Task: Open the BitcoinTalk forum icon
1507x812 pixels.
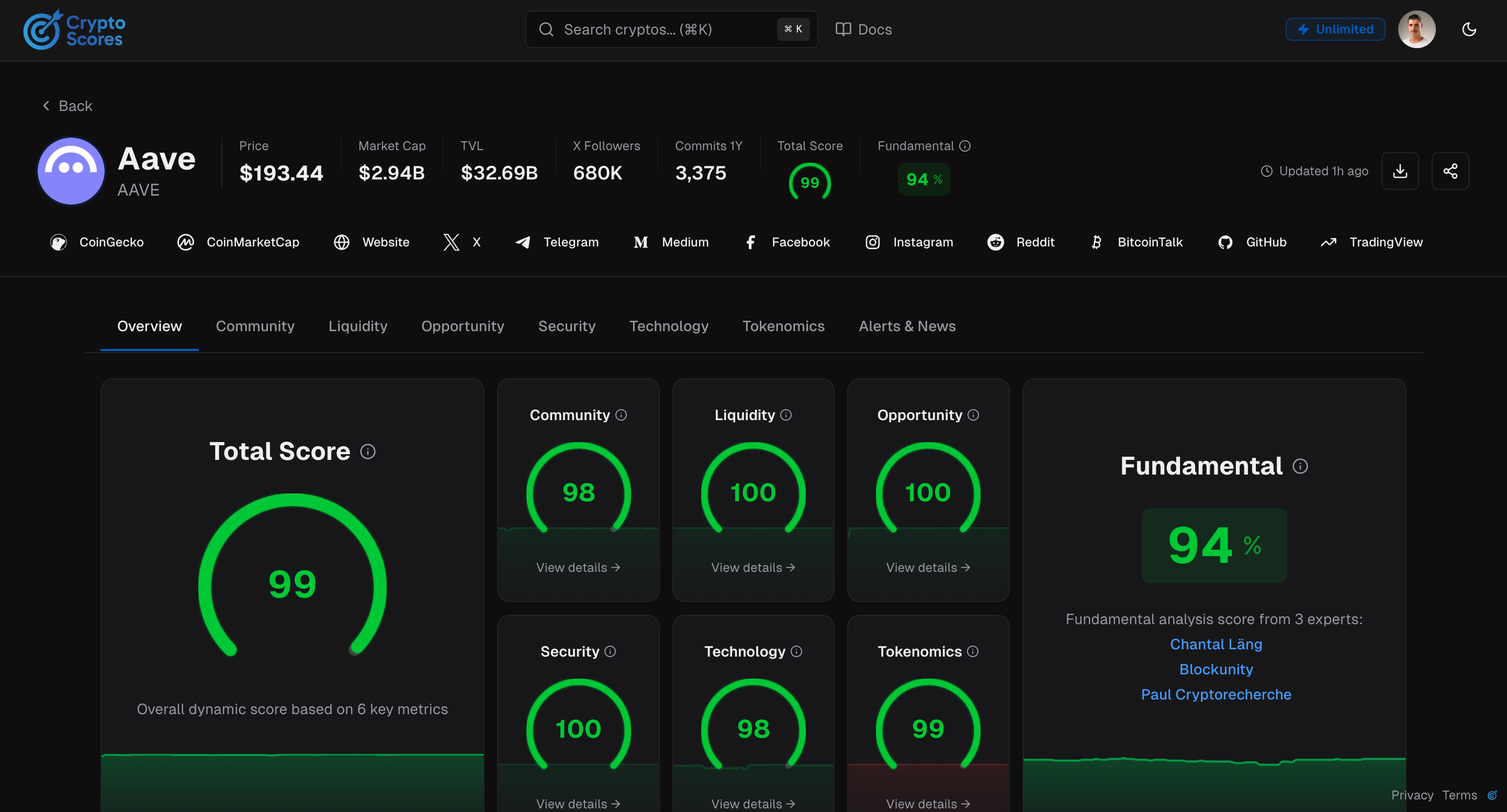Action: pyautogui.click(x=1097, y=242)
